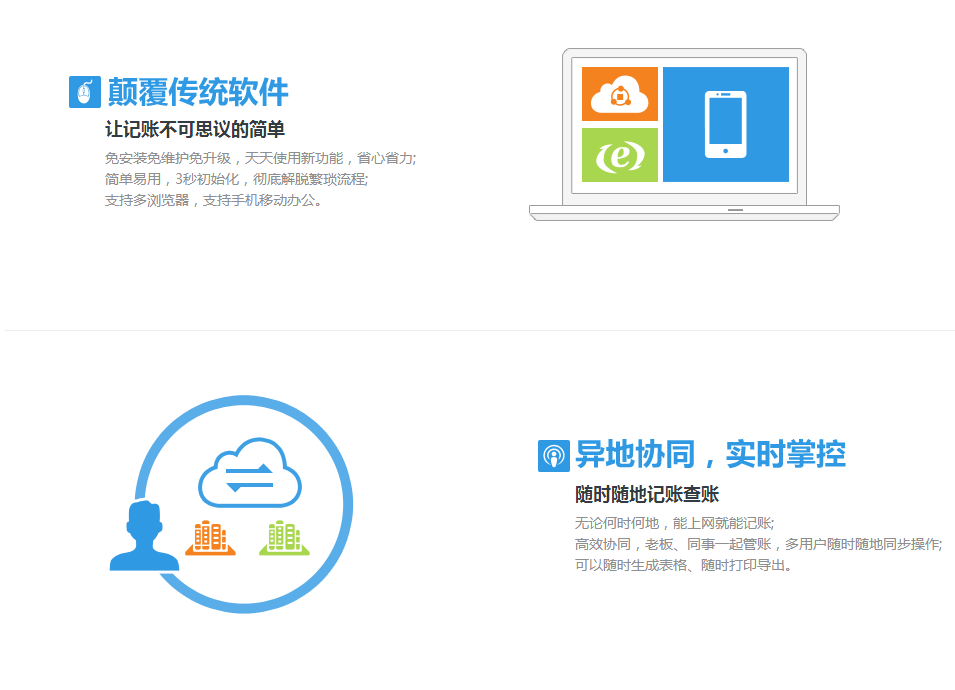This screenshot has height=690, width=955.
Task: Click the line starting 高效协同，老板、同事一起管账
Action: point(757,544)
